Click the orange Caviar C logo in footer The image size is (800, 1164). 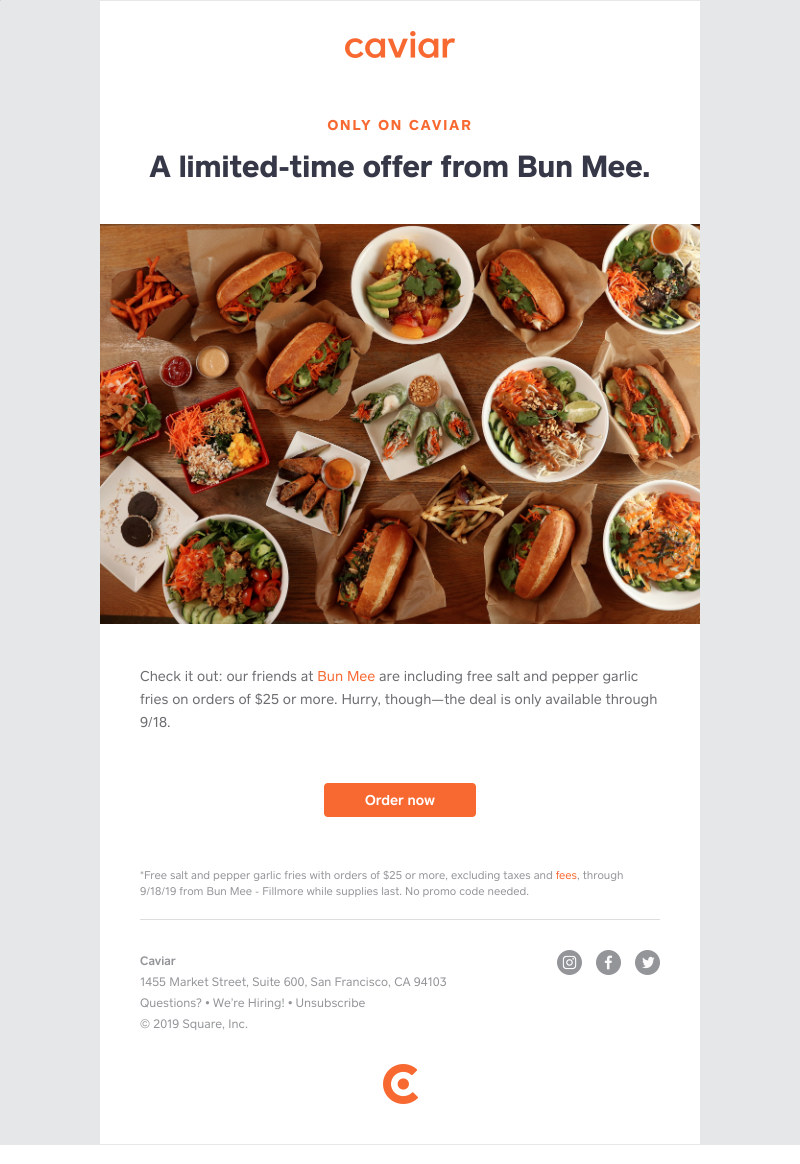pos(401,1084)
